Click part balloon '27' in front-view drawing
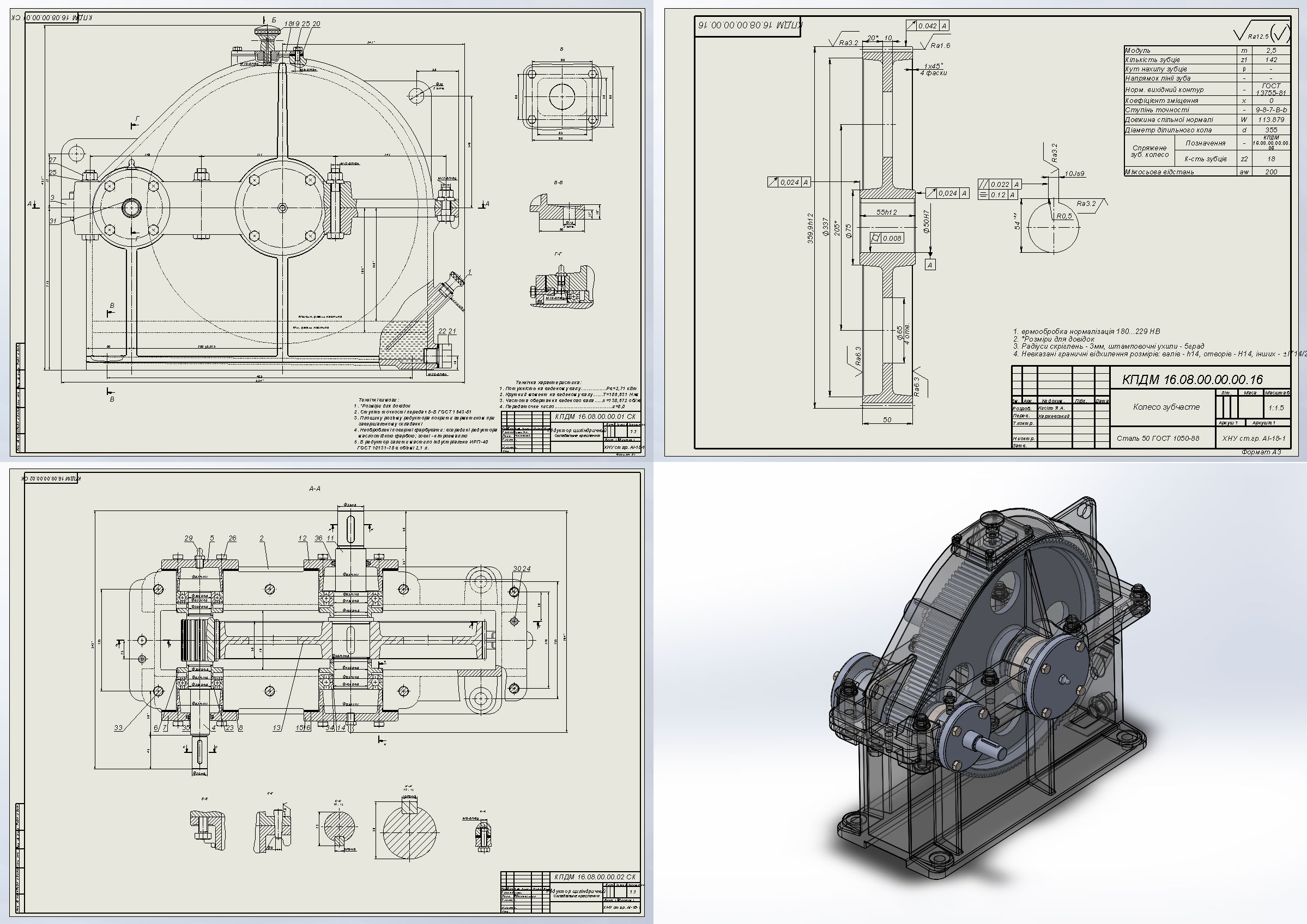 click(53, 161)
